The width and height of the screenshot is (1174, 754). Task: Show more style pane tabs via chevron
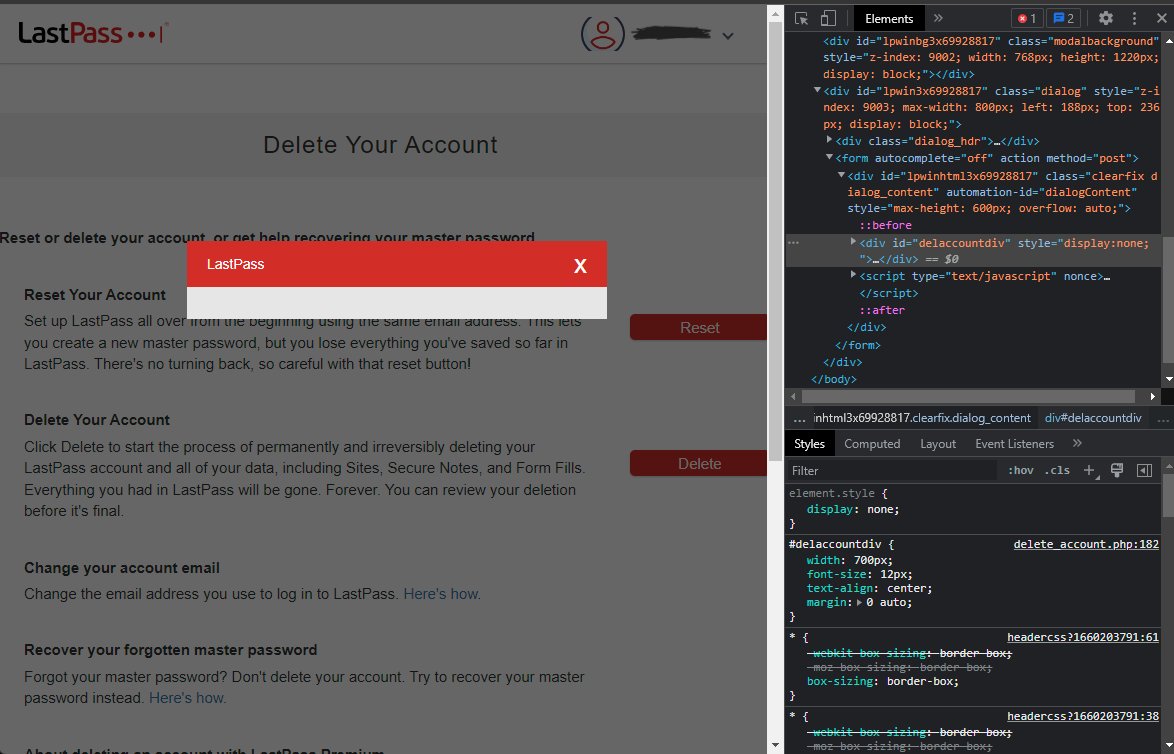tap(1077, 444)
